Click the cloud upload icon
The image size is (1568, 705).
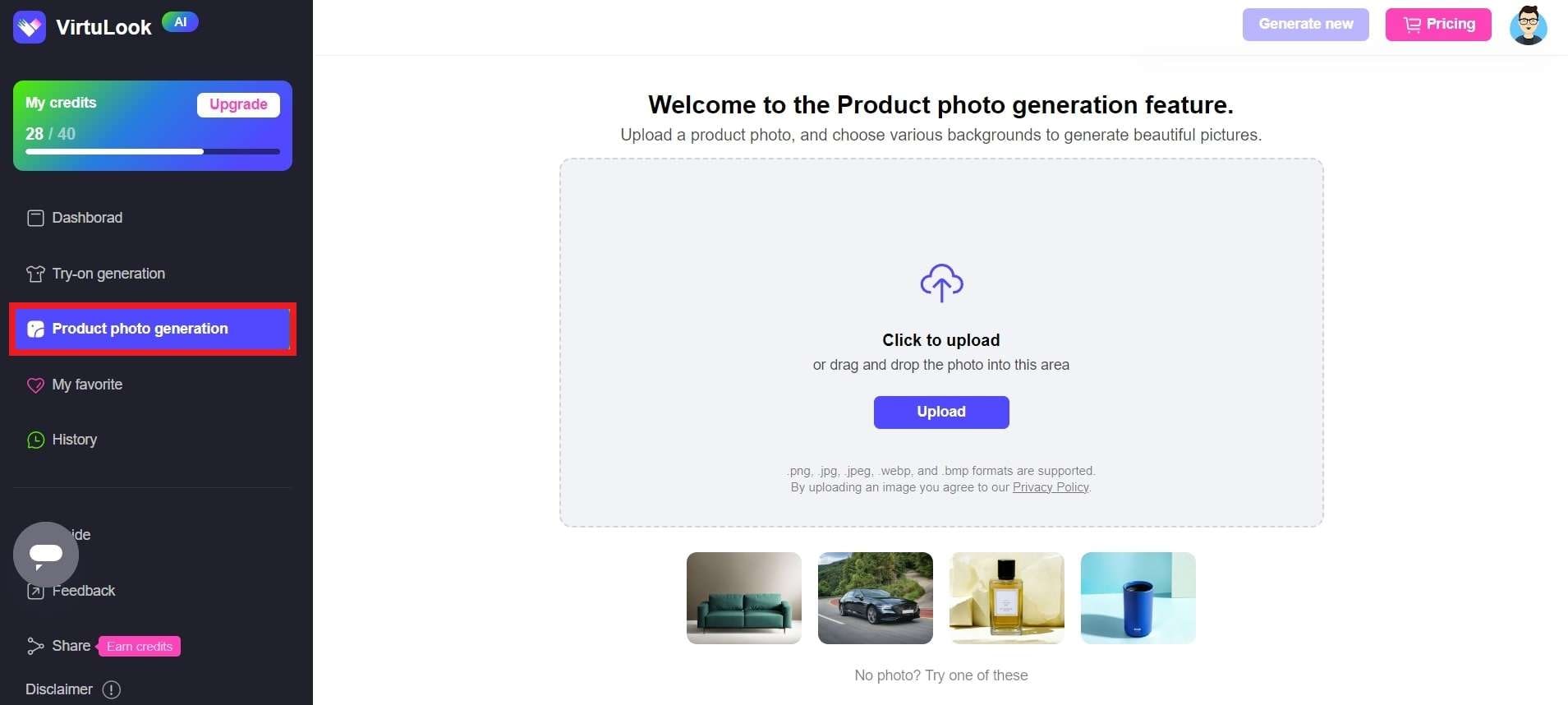point(941,283)
